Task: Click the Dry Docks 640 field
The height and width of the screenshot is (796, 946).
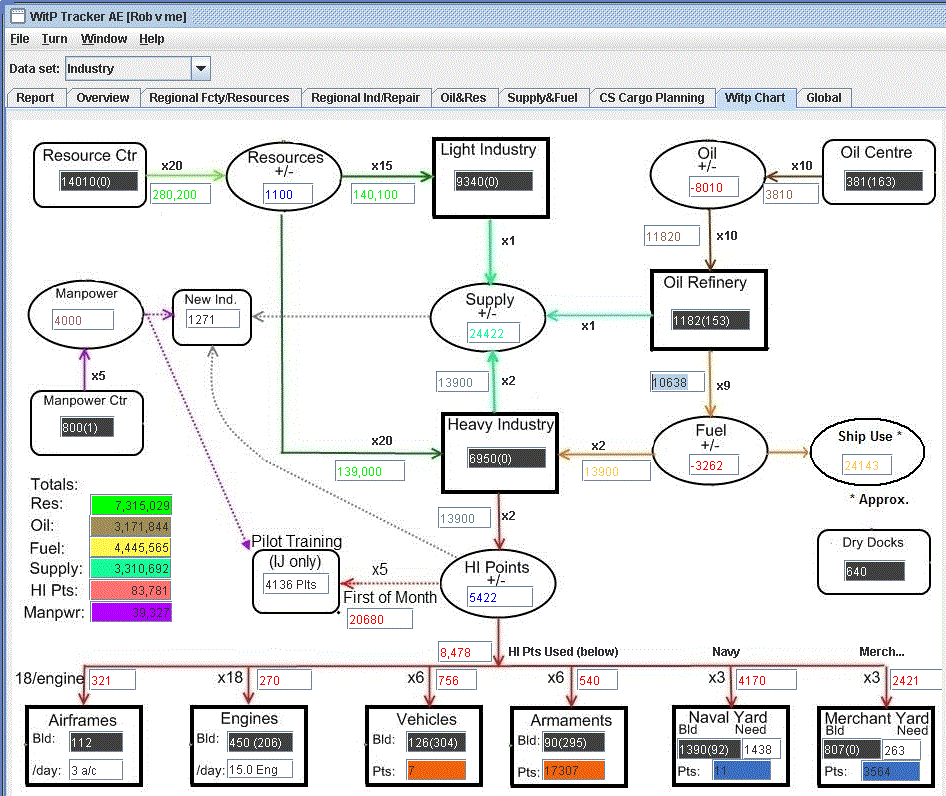Action: 874,571
